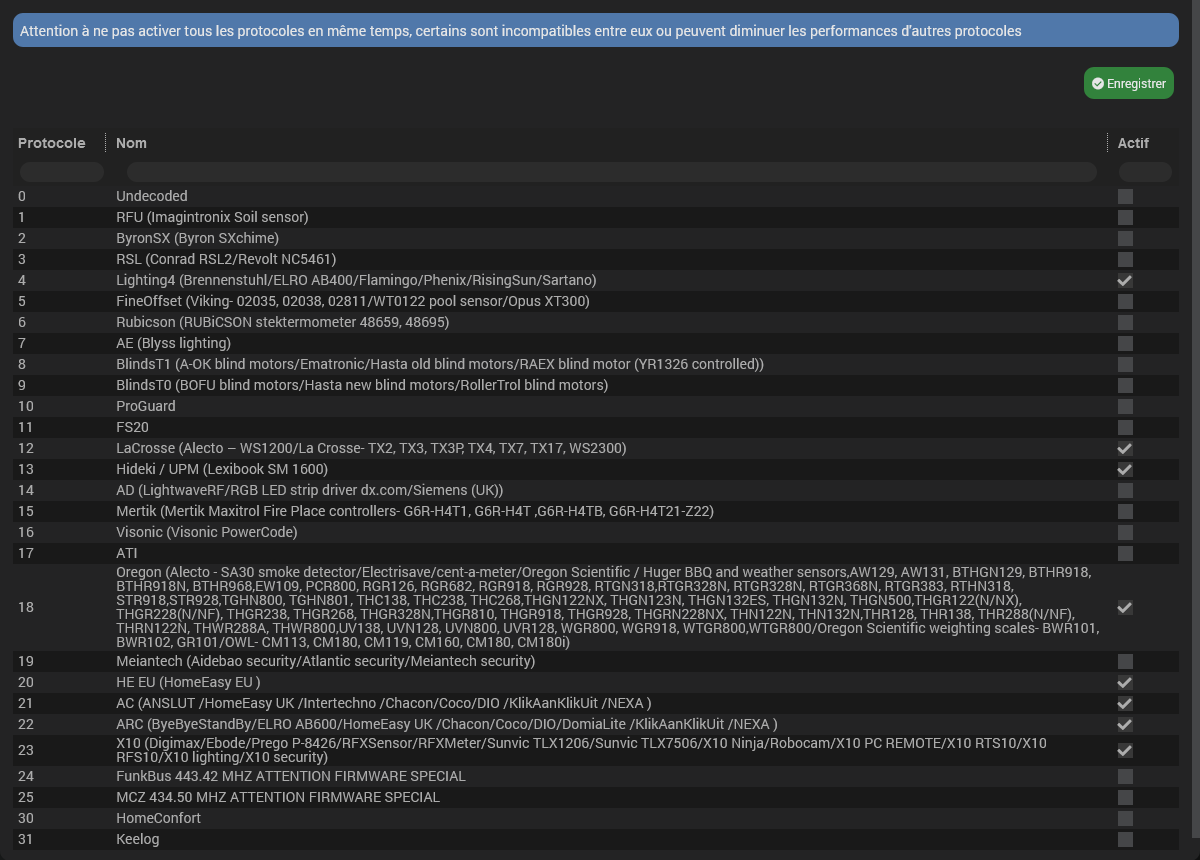
Task: Untick the AC ANSLUT protocol checkbox
Action: pyautogui.click(x=1126, y=704)
